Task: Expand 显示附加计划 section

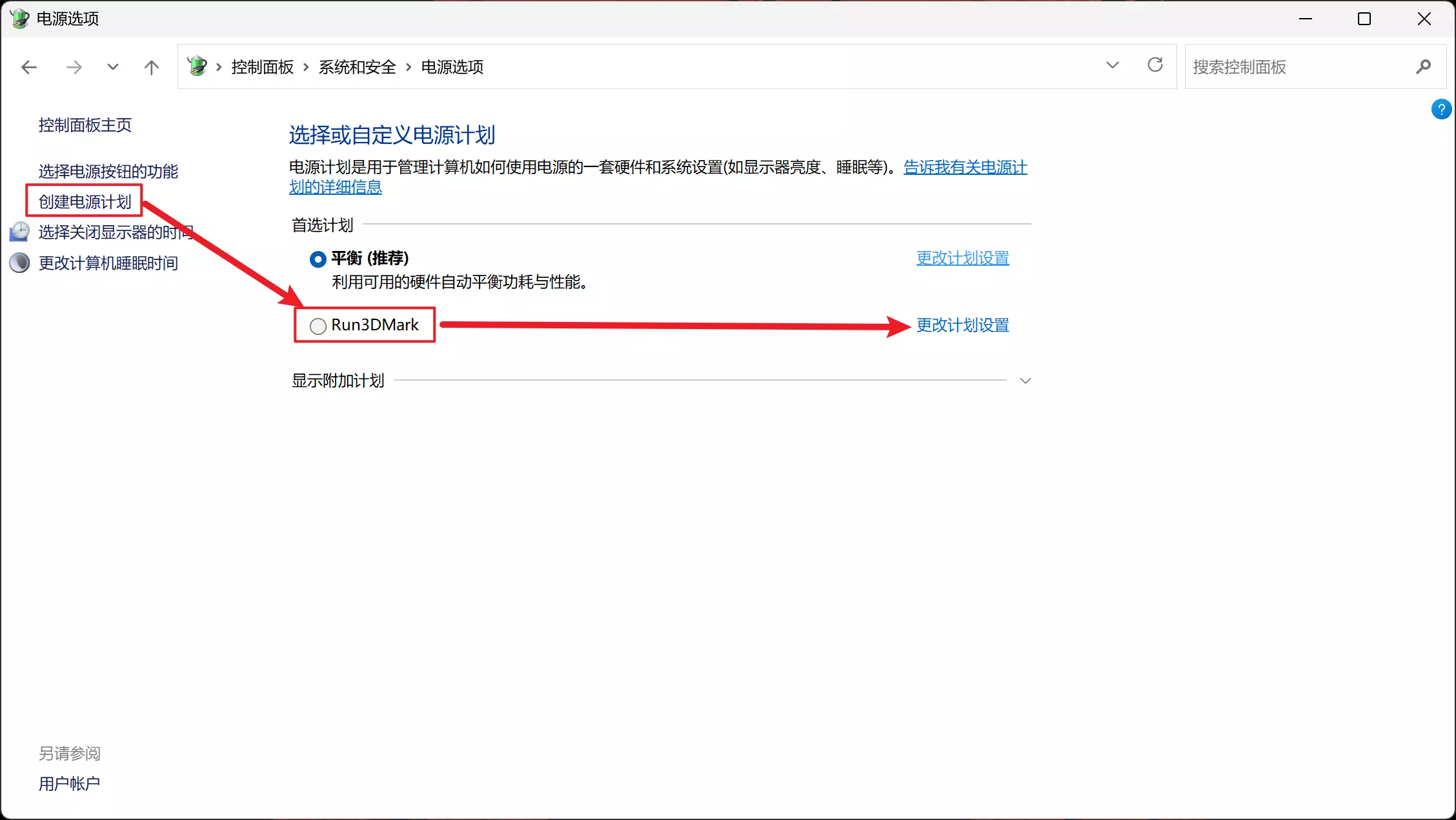Action: click(x=1025, y=381)
